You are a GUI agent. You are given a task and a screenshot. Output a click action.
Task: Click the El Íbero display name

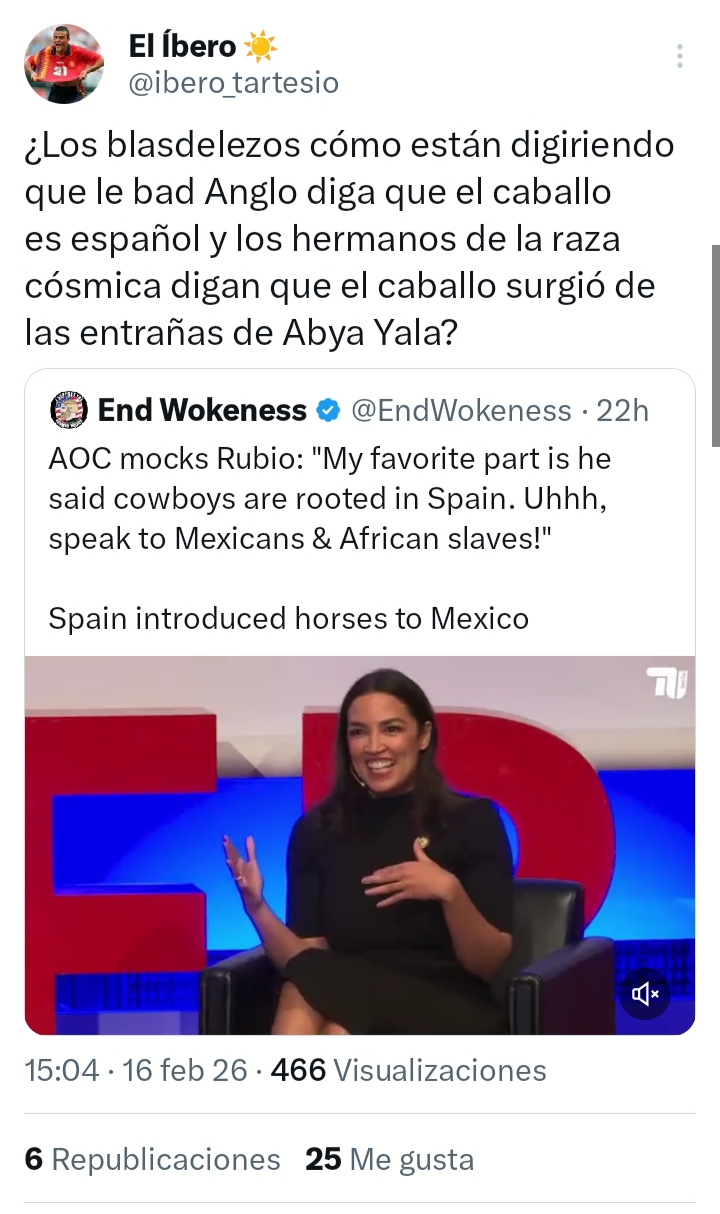point(182,46)
